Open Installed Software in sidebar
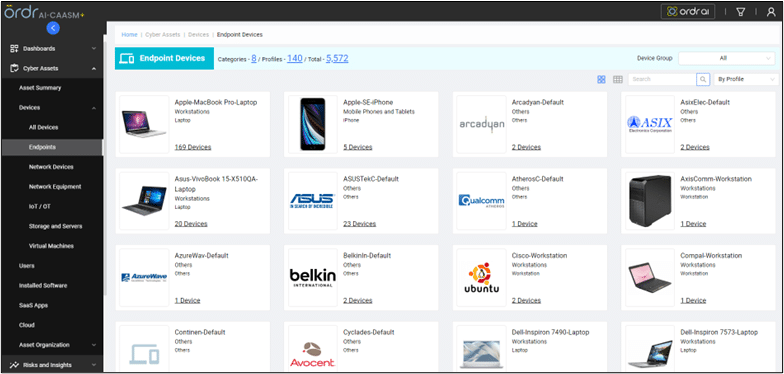The height and width of the screenshot is (374, 784). coord(43,286)
